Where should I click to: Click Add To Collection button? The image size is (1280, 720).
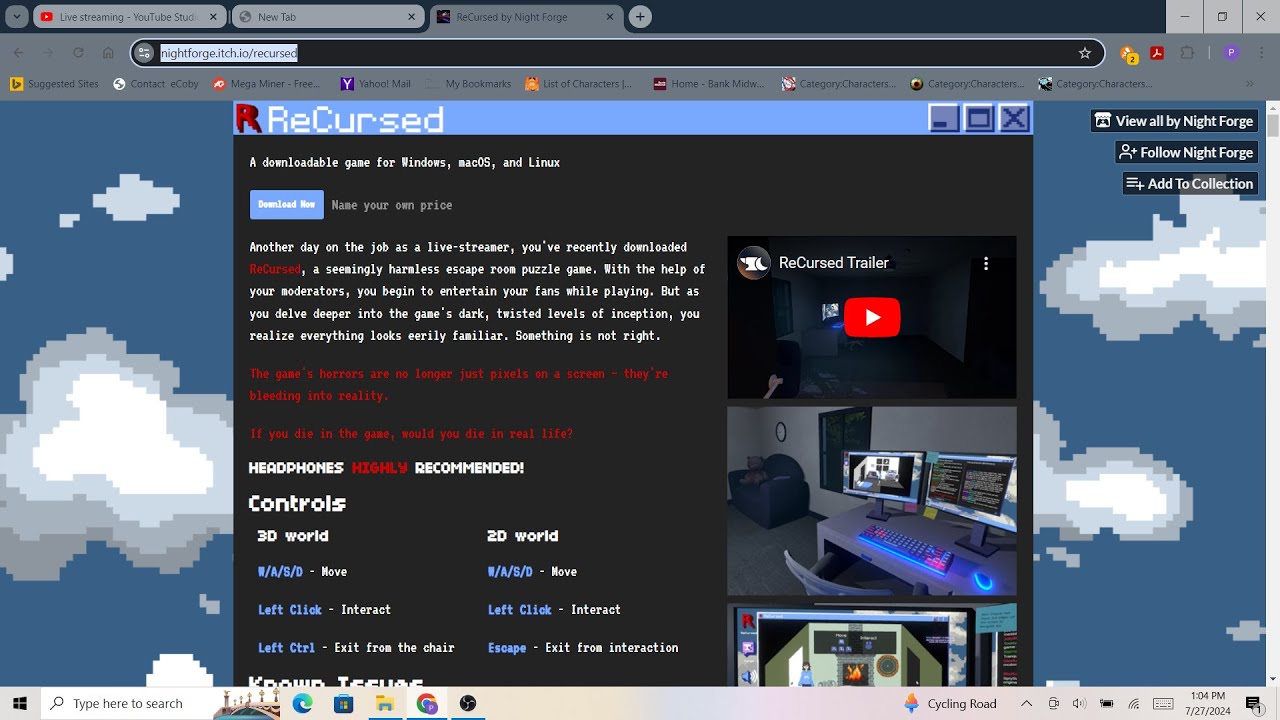coord(1190,183)
